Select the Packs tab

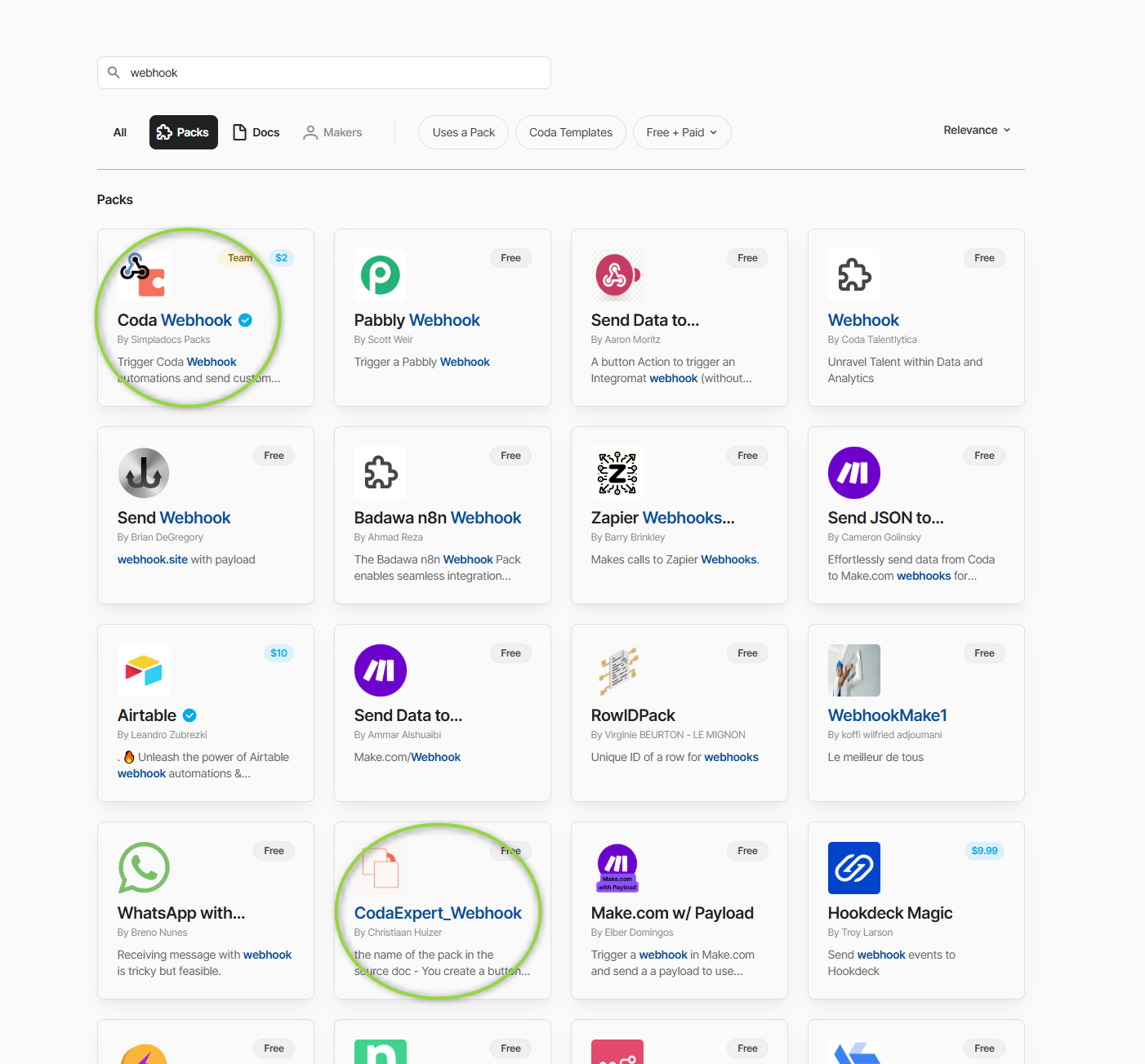click(184, 132)
